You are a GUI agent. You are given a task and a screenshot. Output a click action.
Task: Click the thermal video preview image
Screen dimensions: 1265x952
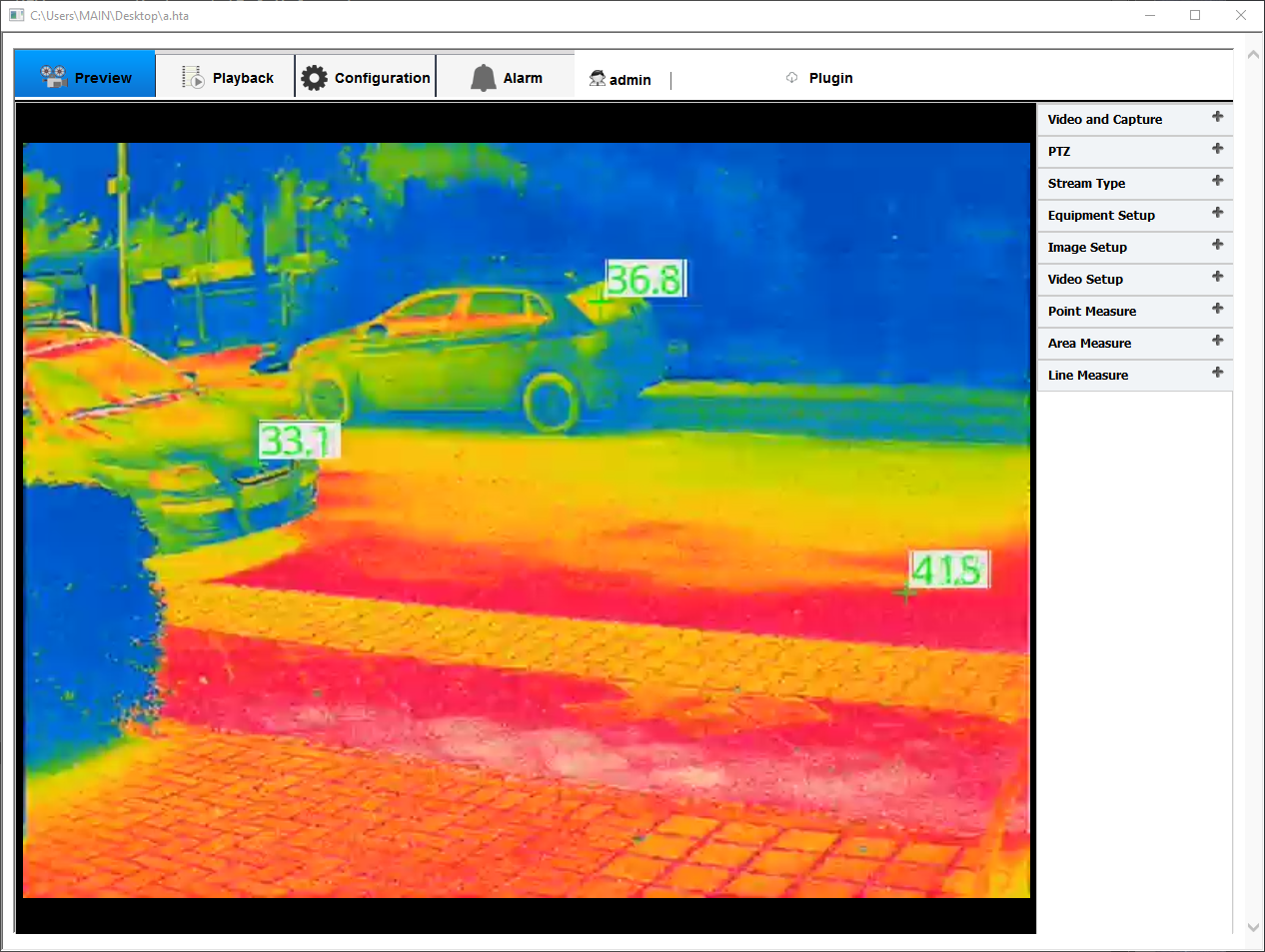pyautogui.click(x=527, y=519)
